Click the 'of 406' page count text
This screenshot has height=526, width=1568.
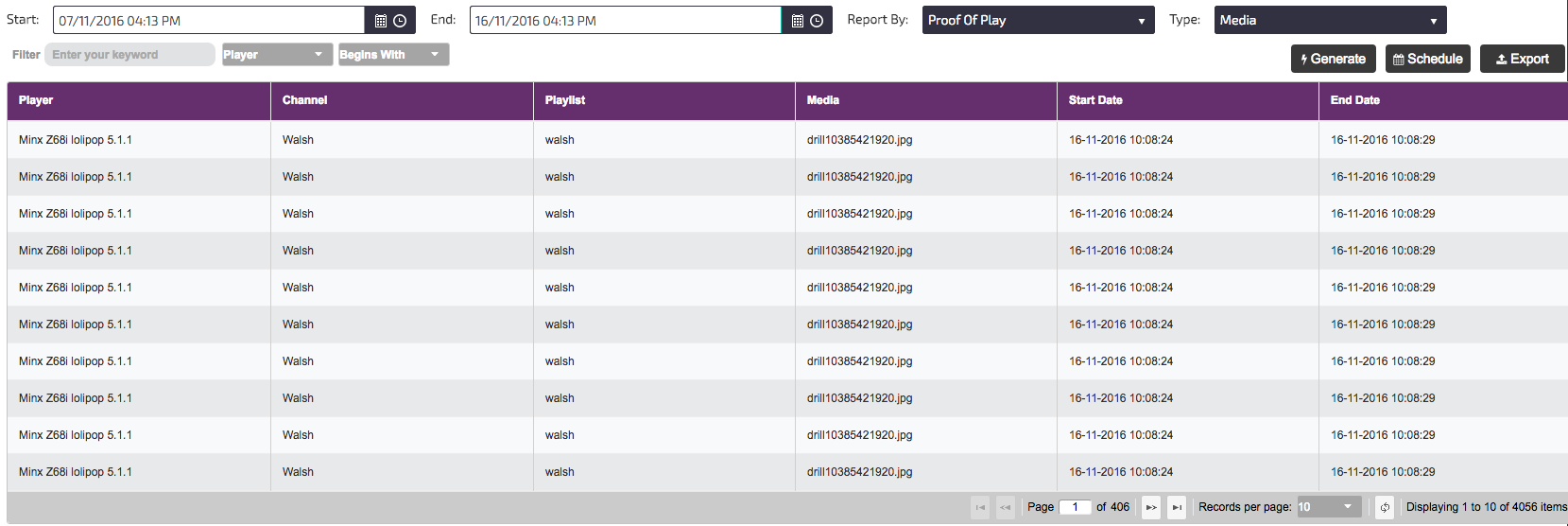point(1112,507)
